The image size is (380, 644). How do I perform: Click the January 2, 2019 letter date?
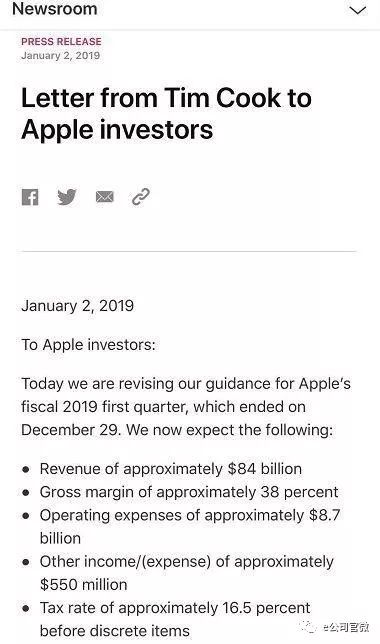pyautogui.click(x=78, y=306)
